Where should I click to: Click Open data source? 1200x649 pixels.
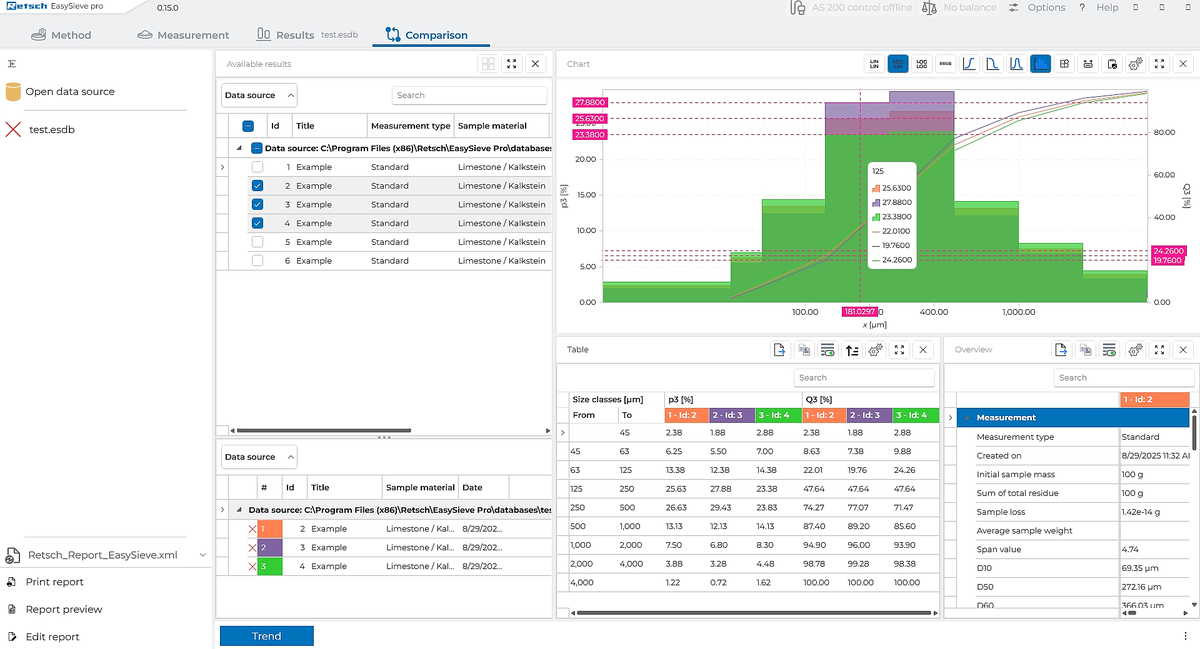(x=69, y=92)
